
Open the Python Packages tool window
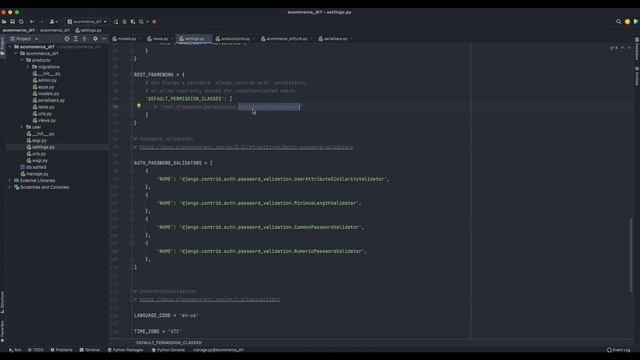pos(125,350)
